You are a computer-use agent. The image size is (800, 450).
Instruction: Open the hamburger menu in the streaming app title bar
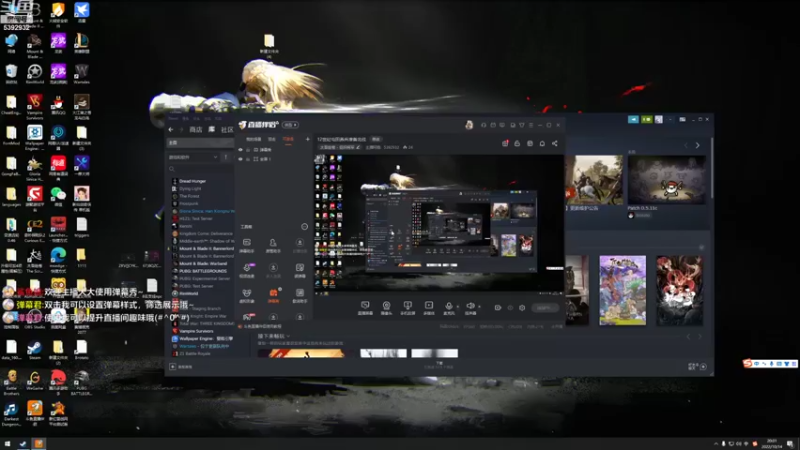(531, 125)
